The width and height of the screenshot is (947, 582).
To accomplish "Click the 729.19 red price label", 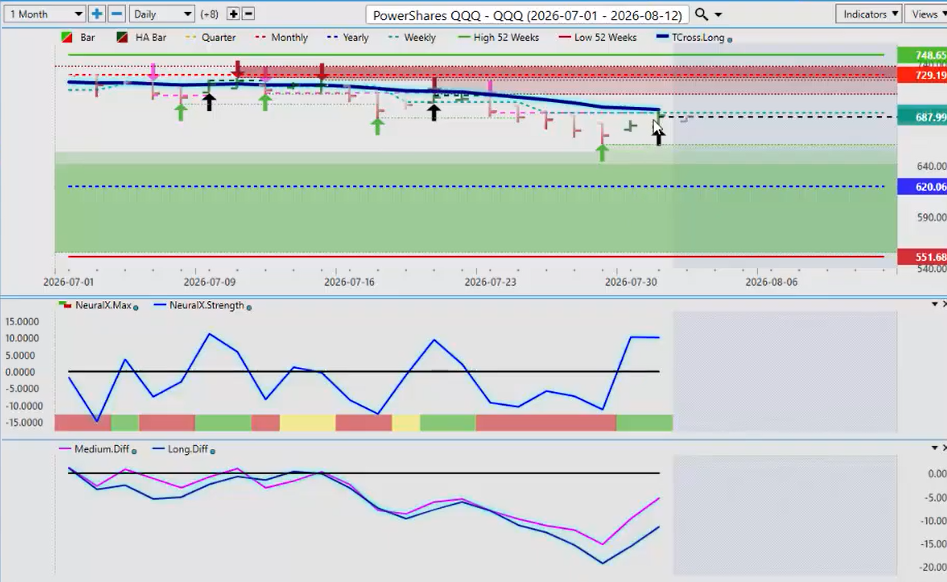I will coord(922,75).
